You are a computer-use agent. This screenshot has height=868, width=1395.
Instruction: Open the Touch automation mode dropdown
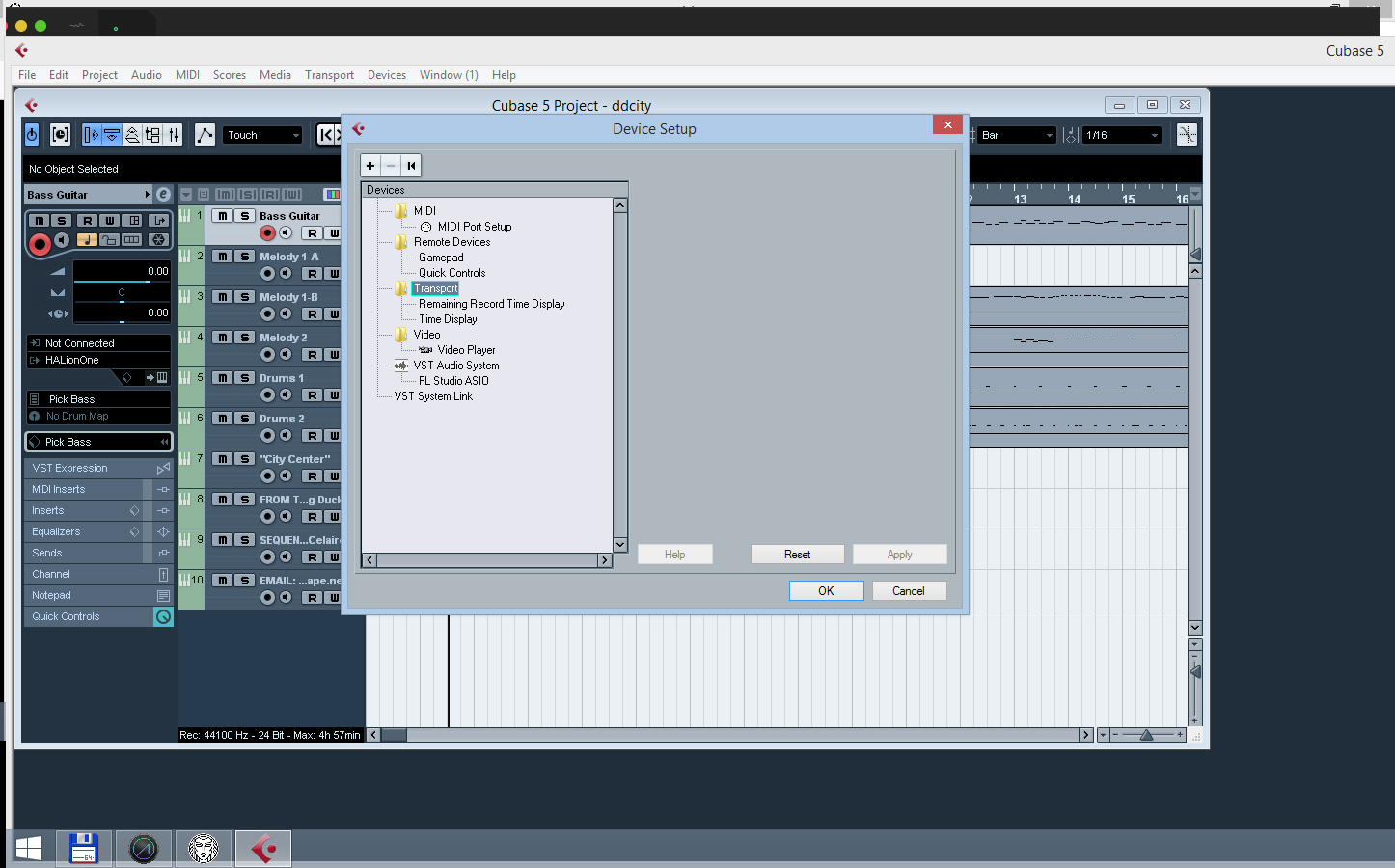coord(263,135)
